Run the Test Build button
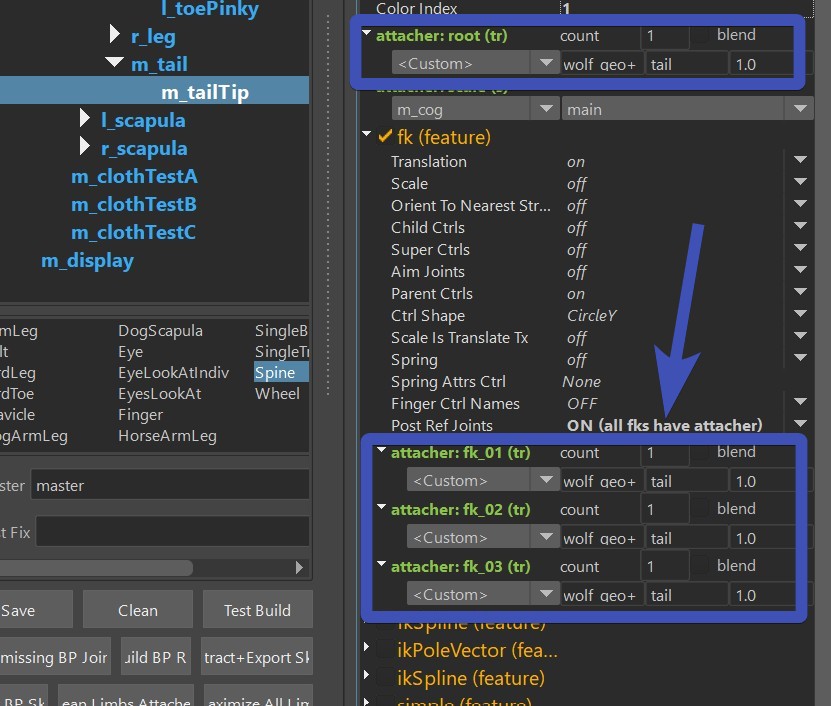831x706 pixels. point(258,610)
